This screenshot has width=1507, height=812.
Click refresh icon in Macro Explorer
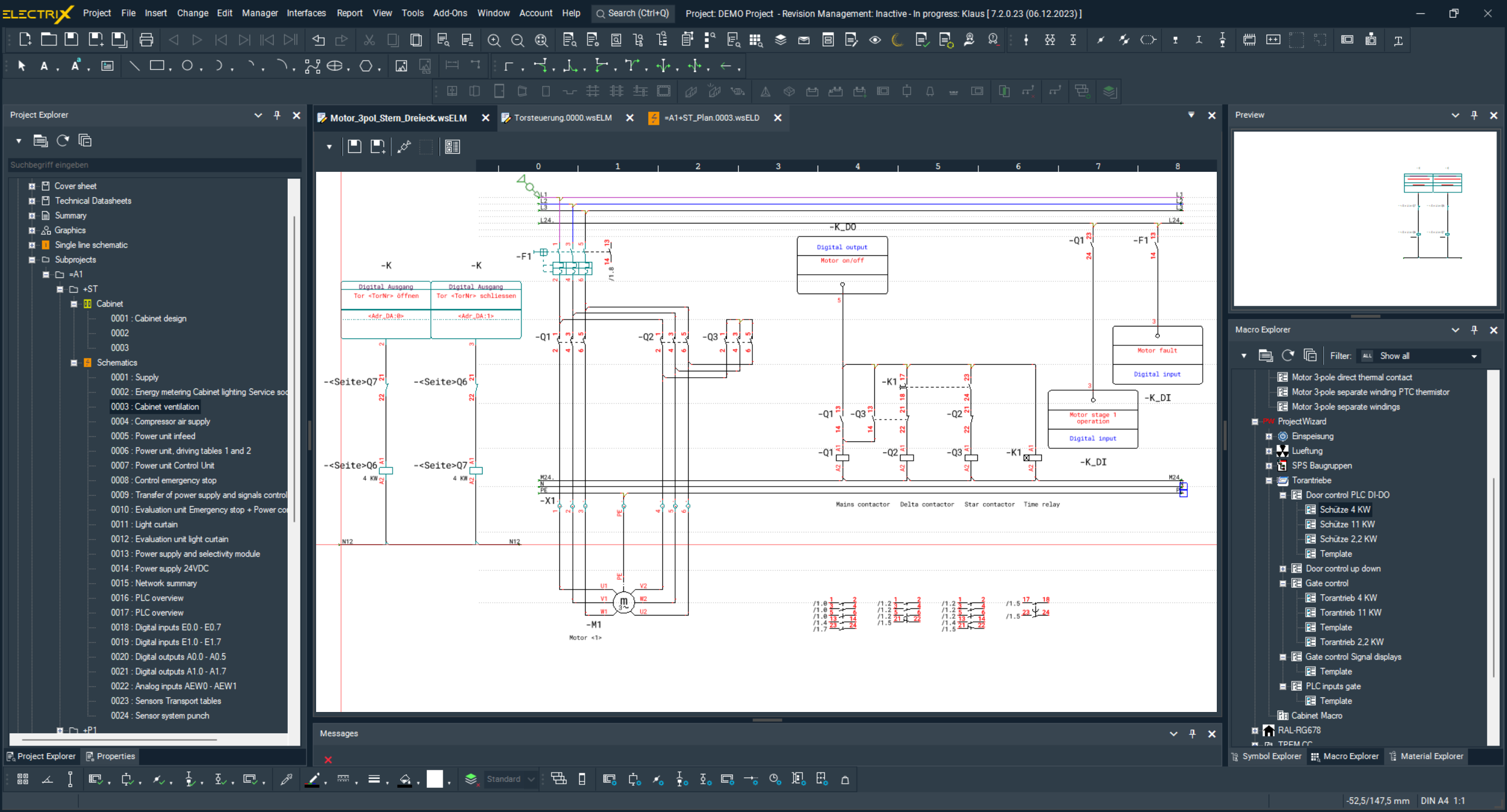[x=1288, y=355]
